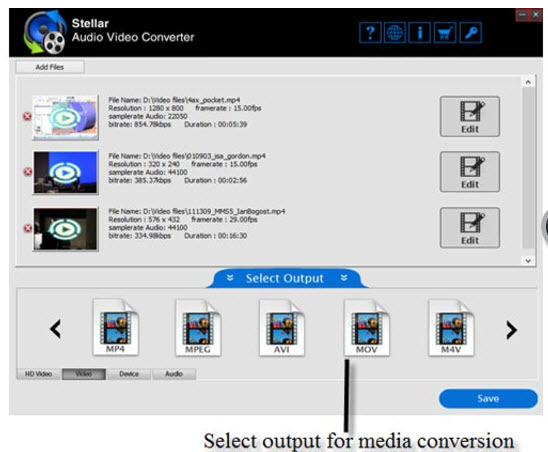The image size is (548, 452).
Task: Click duration text 00:16:30
Action: [232, 236]
